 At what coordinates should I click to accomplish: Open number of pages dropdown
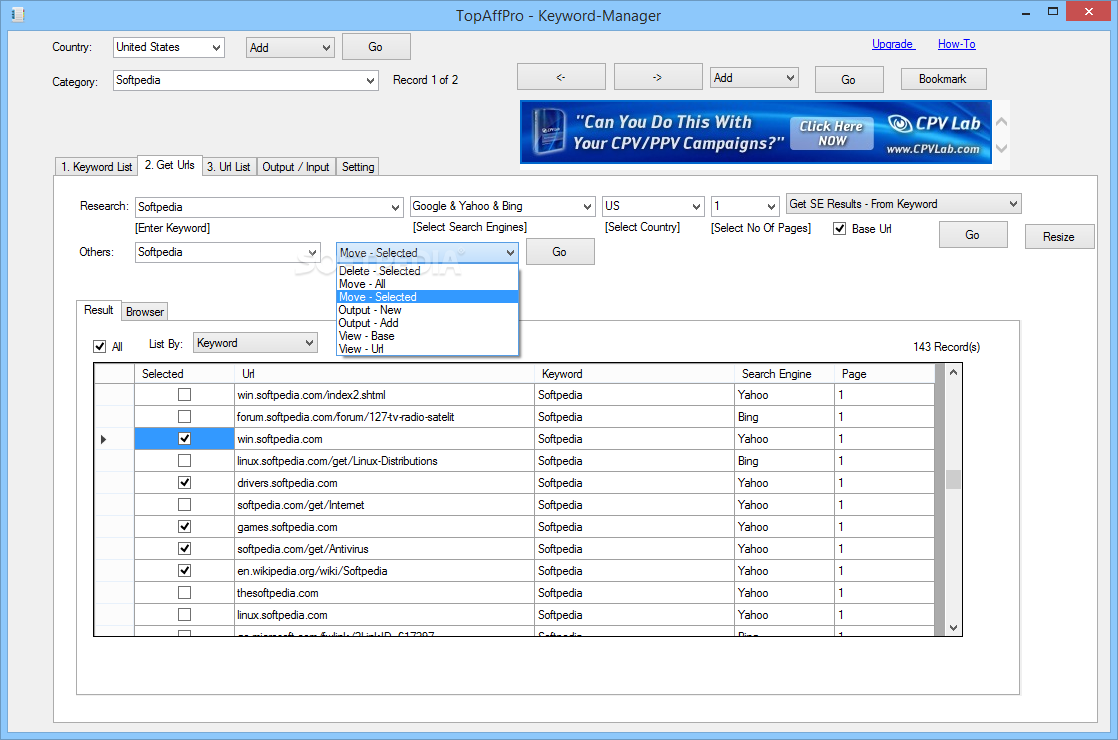tap(744, 207)
